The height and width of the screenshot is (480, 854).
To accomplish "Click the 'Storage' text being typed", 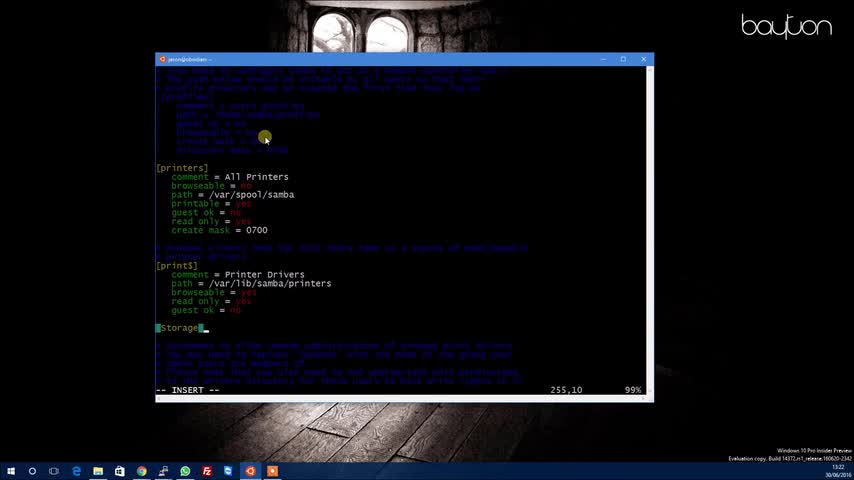I will click(x=179, y=328).
